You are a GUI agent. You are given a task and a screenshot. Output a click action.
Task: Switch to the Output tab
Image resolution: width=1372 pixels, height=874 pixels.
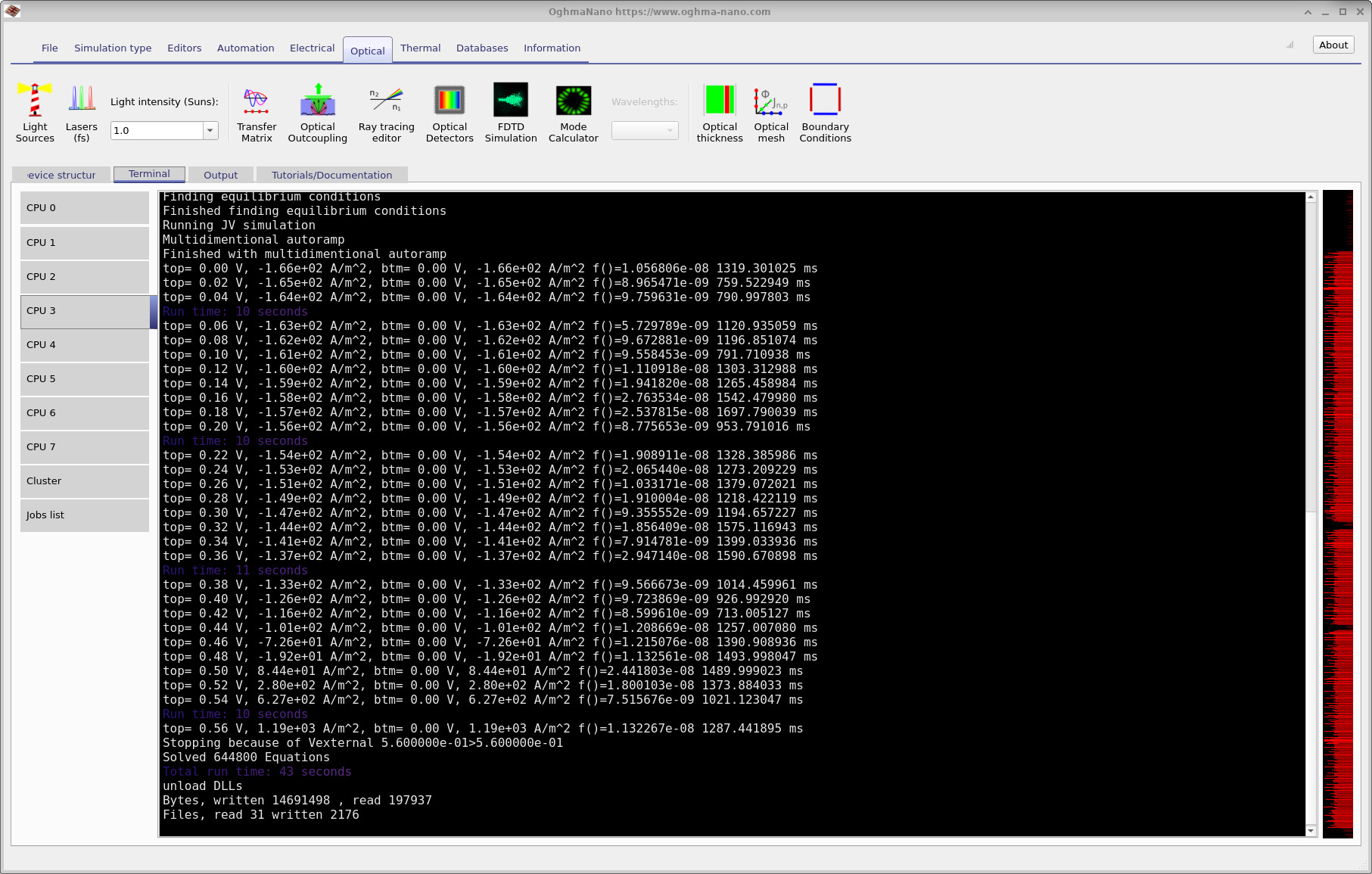220,175
